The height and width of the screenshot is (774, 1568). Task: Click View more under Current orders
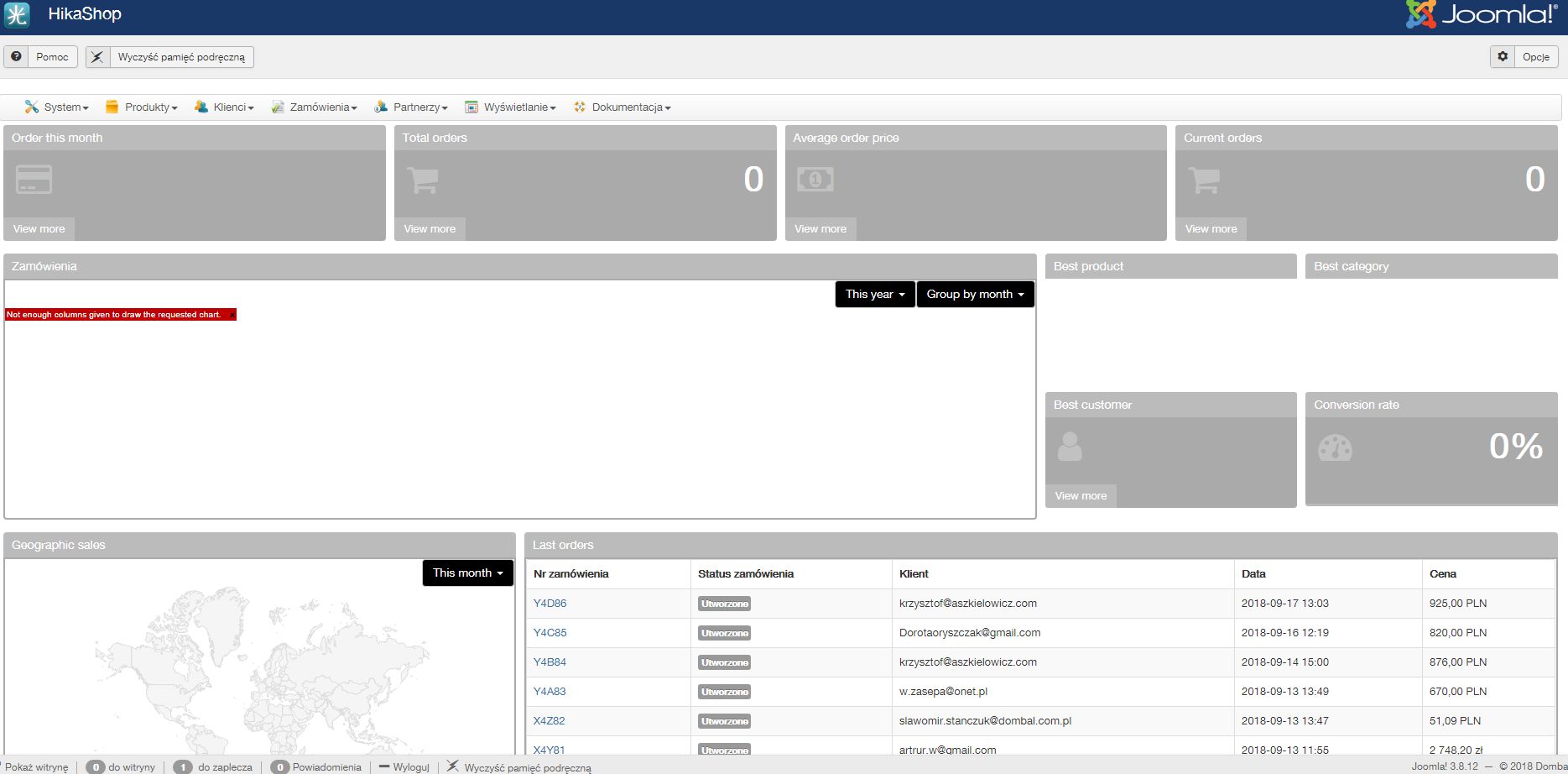(x=1211, y=229)
